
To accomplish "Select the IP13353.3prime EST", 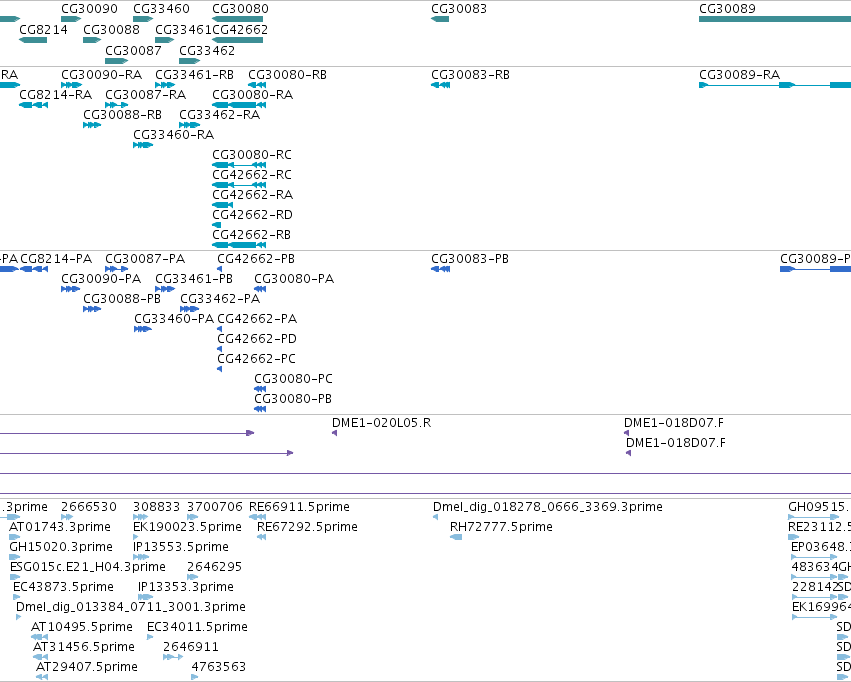I will click(x=186, y=587).
